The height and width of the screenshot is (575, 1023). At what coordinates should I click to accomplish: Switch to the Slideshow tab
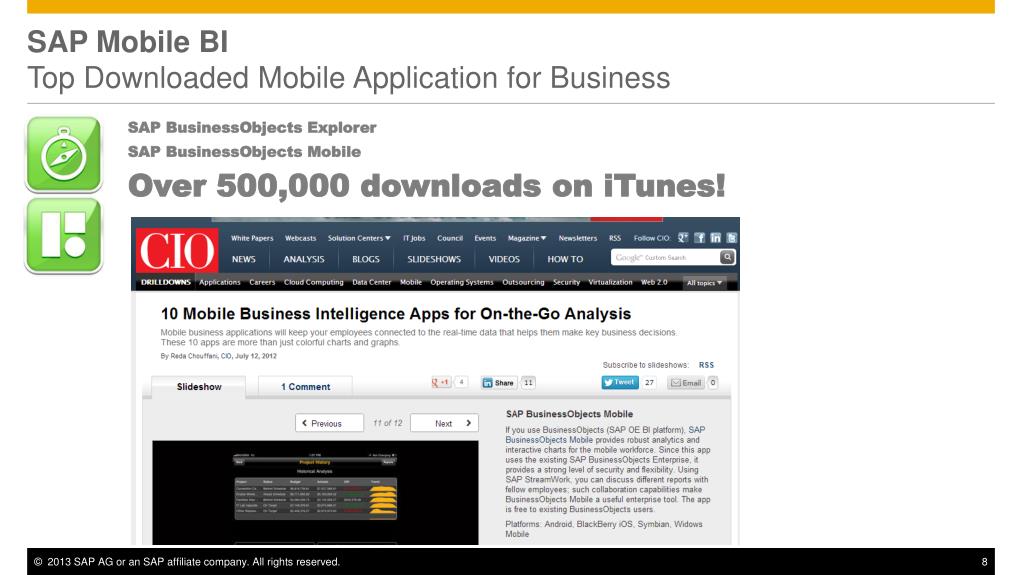pyautogui.click(x=199, y=386)
